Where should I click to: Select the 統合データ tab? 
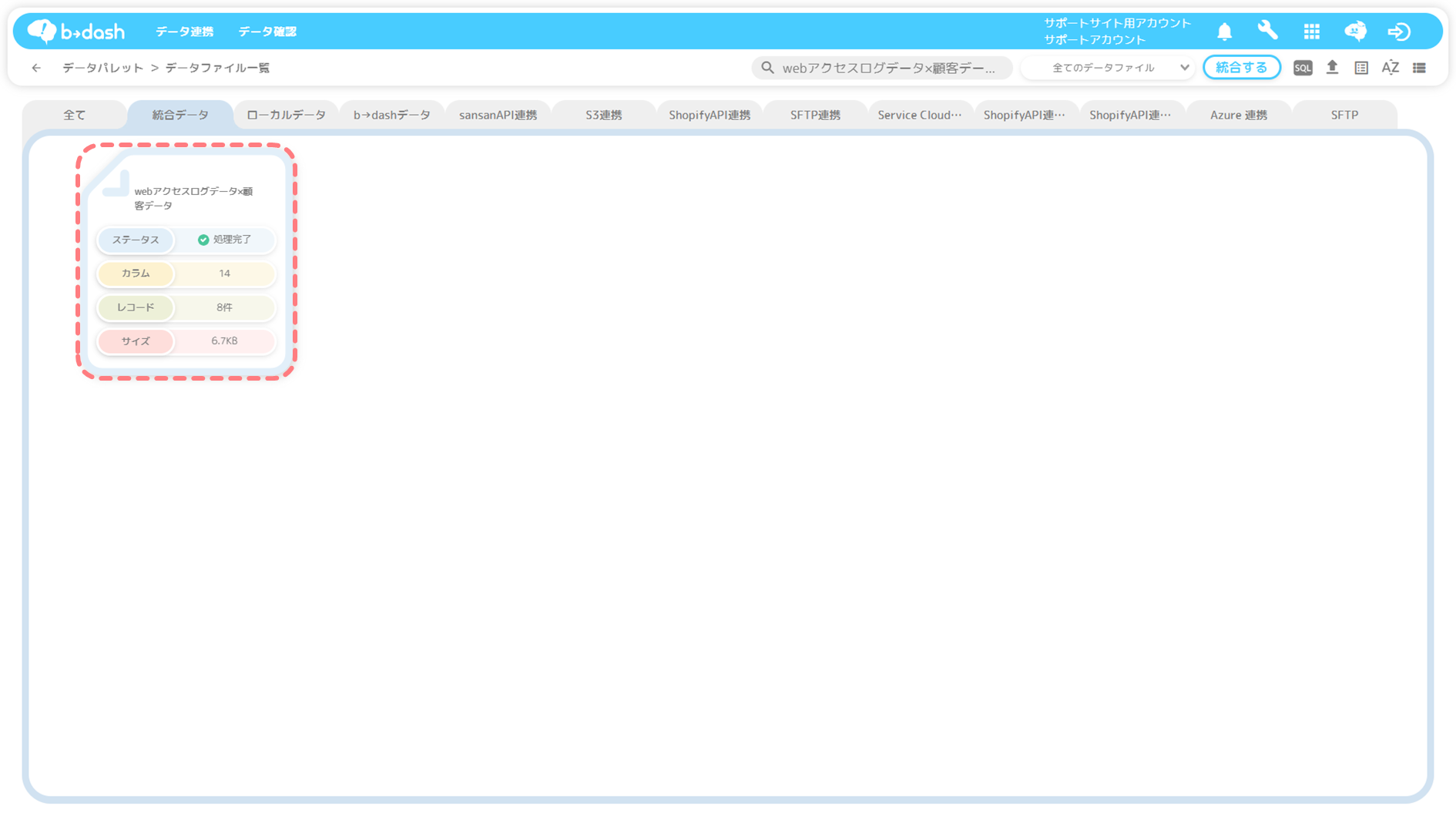(x=180, y=115)
